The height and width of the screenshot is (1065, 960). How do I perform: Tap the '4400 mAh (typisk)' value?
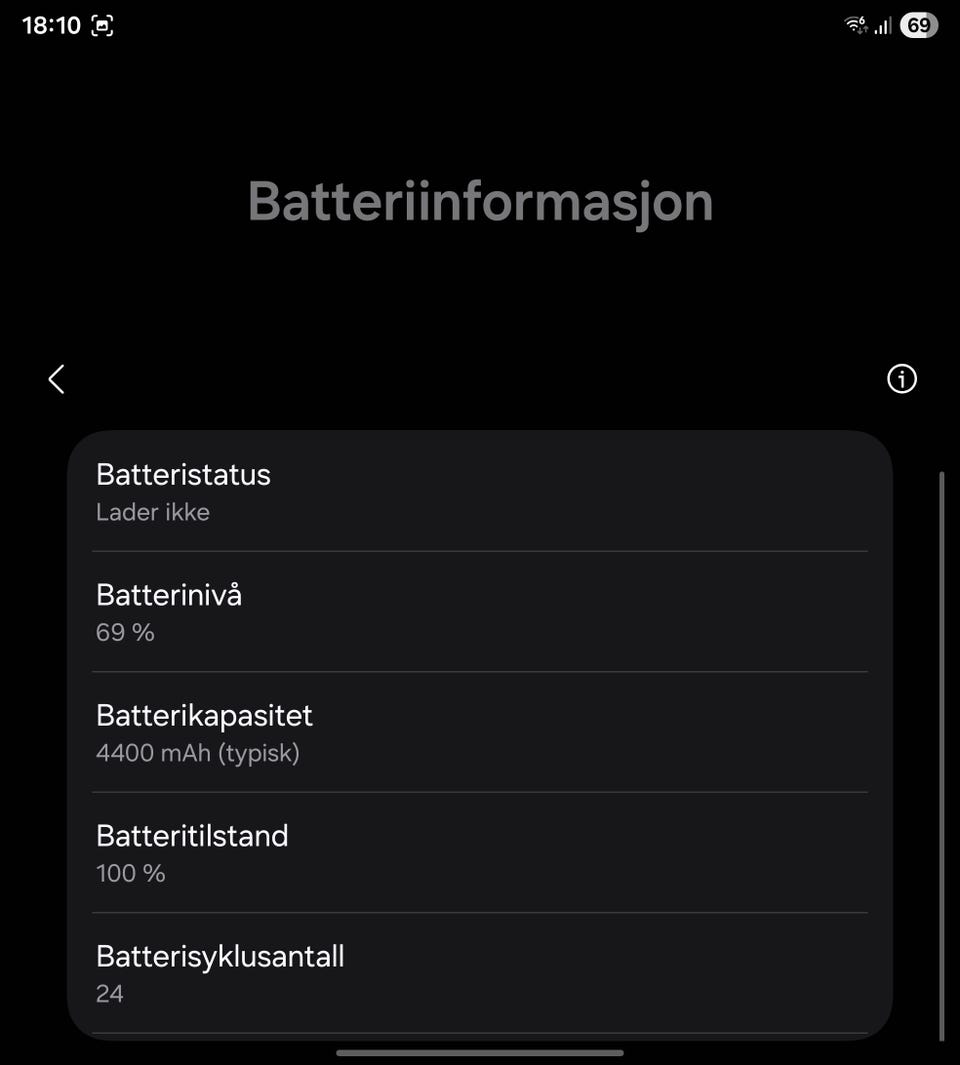click(x=198, y=753)
